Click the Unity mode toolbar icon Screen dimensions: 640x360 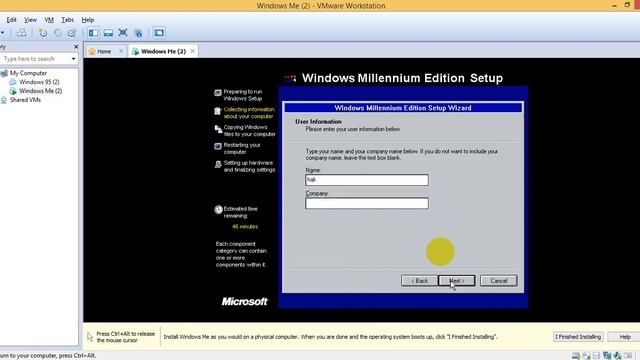point(138,33)
